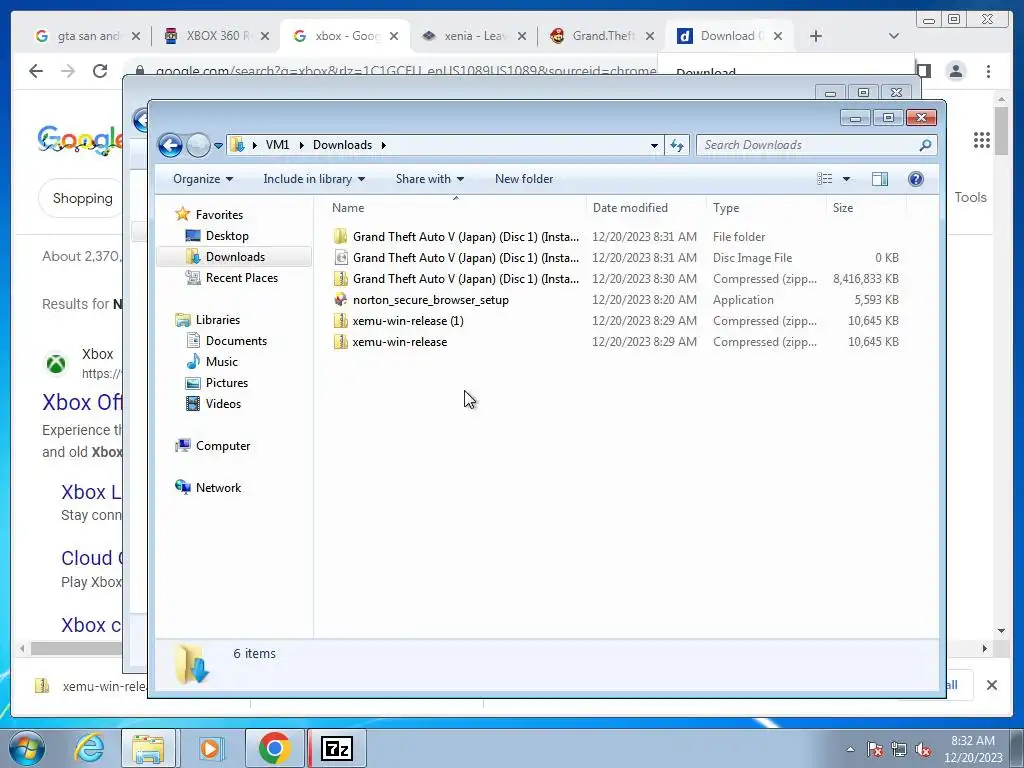1024x768 pixels.
Task: Click the muted volume tray icon
Action: click(923, 749)
